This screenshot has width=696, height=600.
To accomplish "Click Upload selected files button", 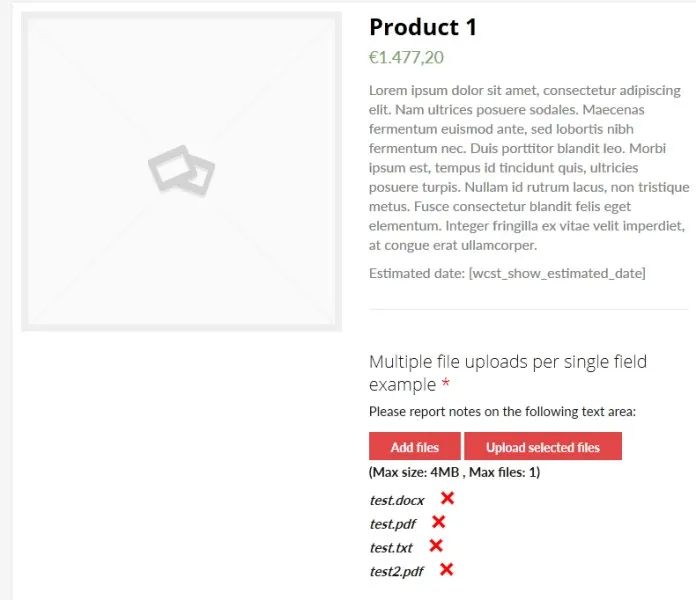I will coord(543,447).
